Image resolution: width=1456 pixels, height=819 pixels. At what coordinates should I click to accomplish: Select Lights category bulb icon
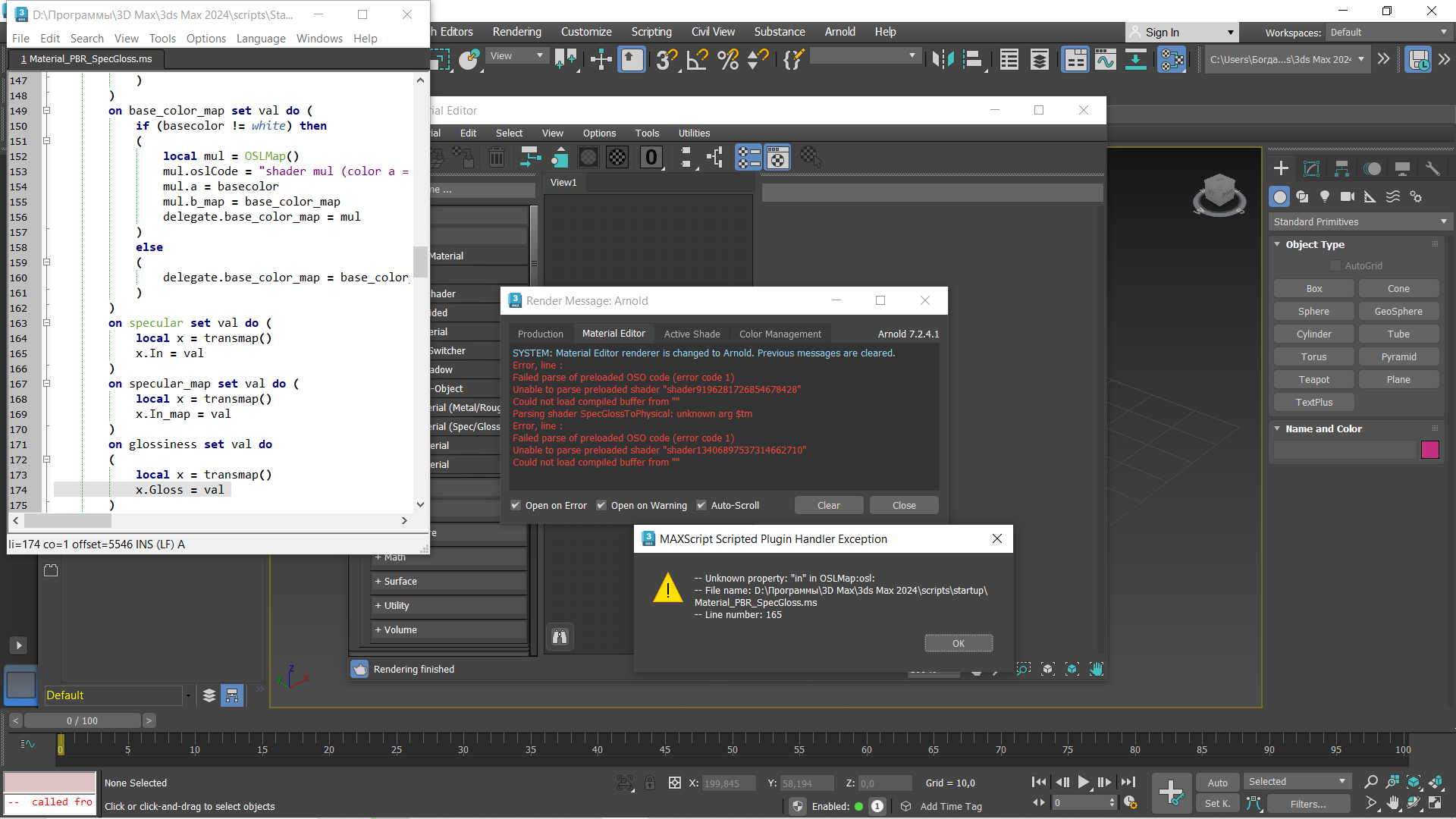pos(1325,196)
